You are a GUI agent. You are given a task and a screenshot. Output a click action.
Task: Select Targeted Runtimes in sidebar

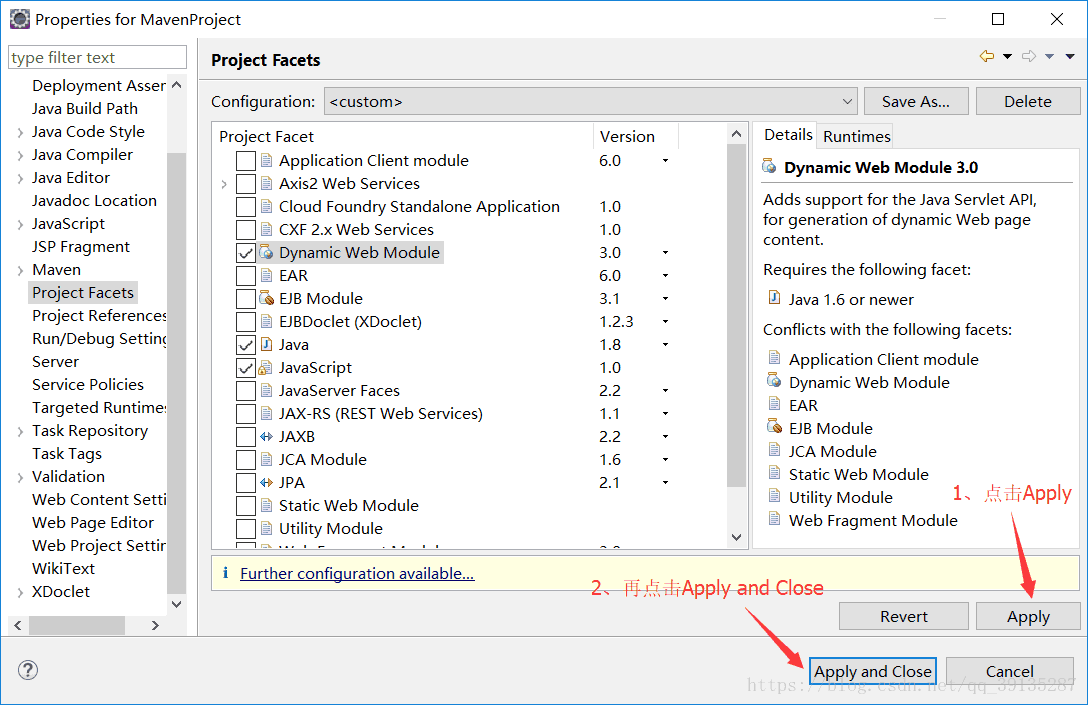pos(99,407)
